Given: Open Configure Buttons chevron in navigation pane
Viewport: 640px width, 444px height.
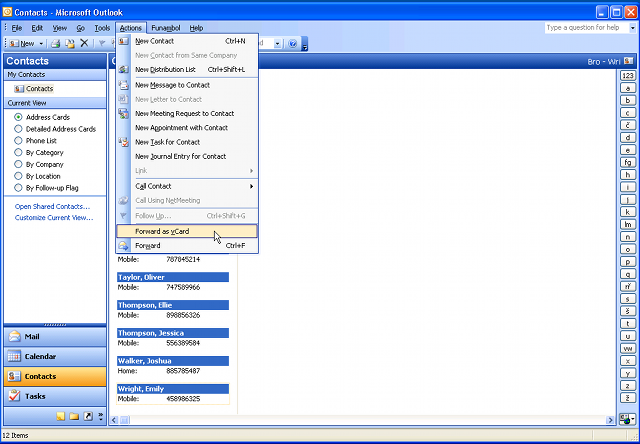Looking at the screenshot, I should [101, 416].
